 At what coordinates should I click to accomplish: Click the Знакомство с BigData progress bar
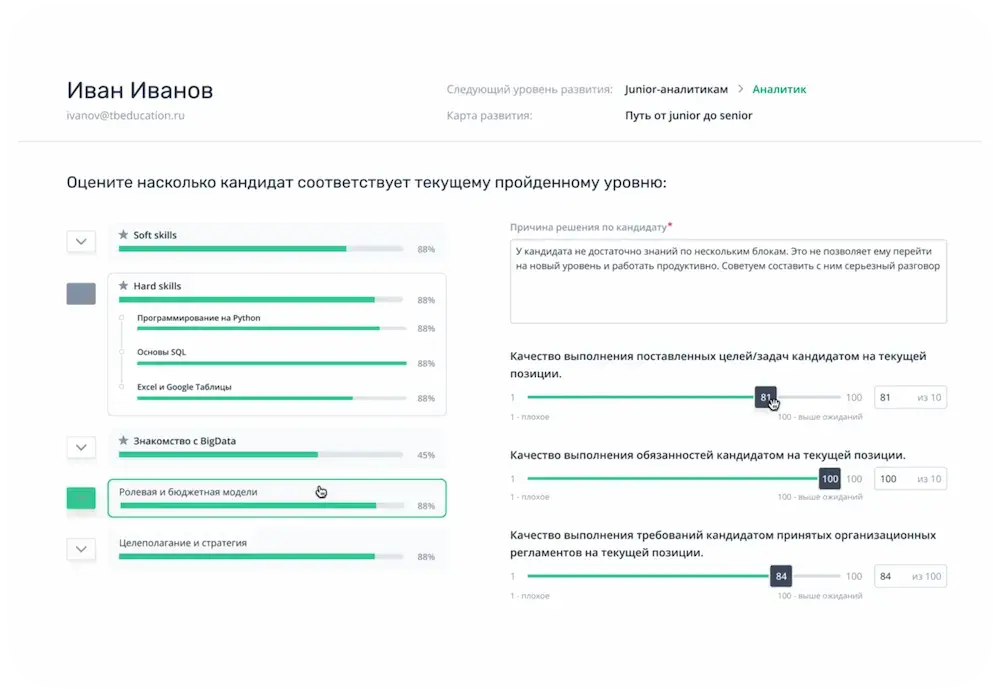(x=261, y=455)
